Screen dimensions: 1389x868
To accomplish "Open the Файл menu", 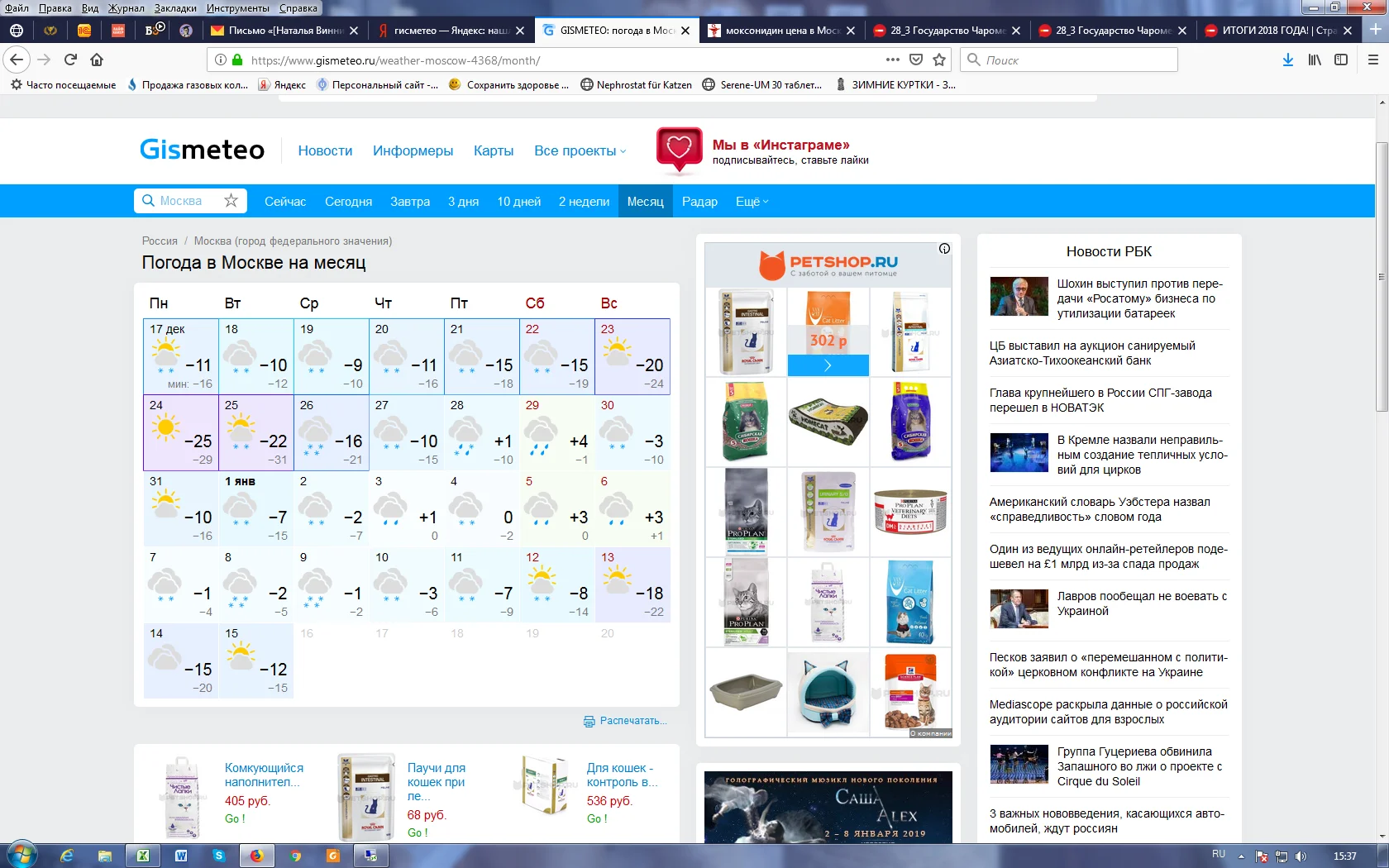I will (x=17, y=8).
